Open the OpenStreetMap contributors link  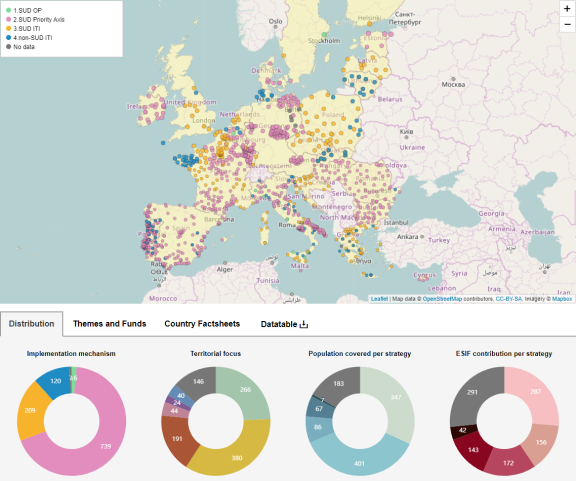[x=442, y=299]
